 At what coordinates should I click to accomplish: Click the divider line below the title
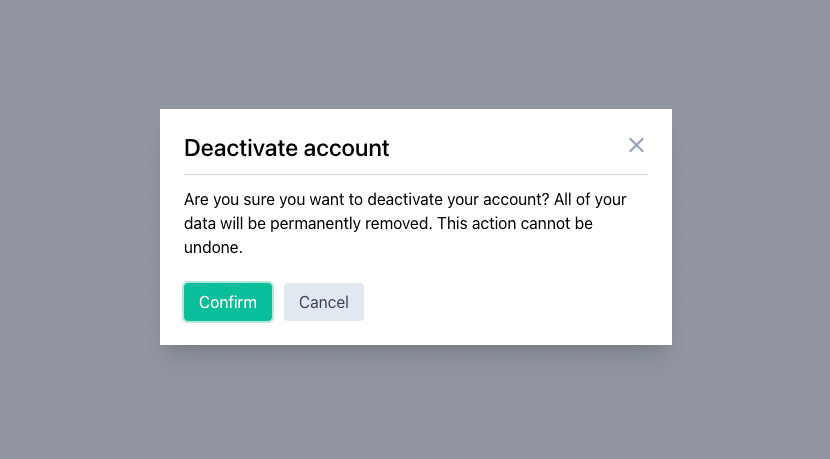pos(416,174)
